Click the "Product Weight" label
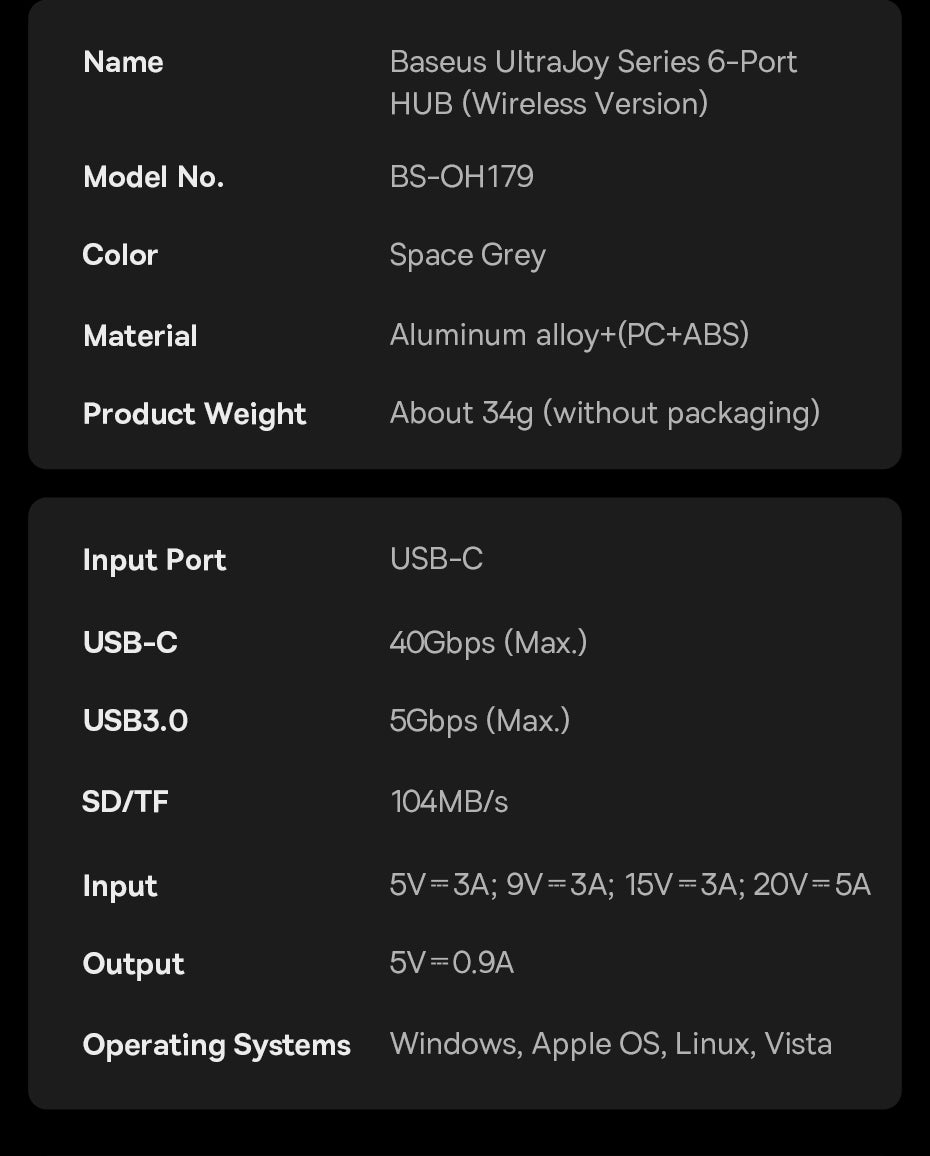Image resolution: width=930 pixels, height=1156 pixels. coord(194,414)
